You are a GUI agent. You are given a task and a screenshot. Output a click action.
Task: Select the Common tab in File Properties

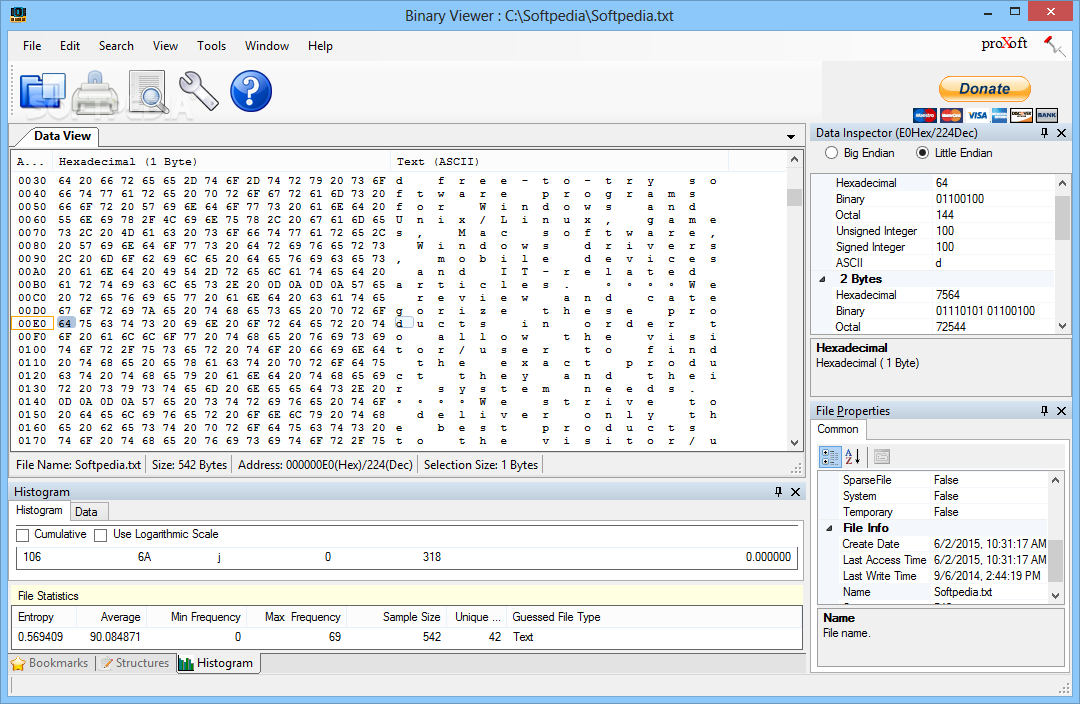tap(838, 429)
